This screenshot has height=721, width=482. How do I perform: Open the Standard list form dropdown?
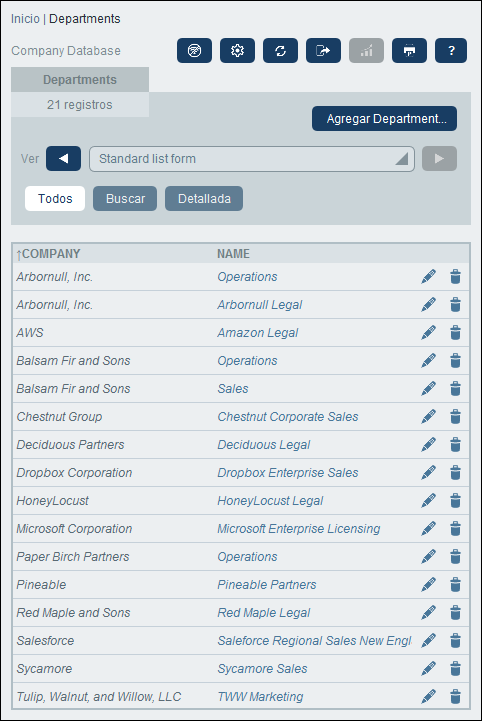pyautogui.click(x=252, y=159)
